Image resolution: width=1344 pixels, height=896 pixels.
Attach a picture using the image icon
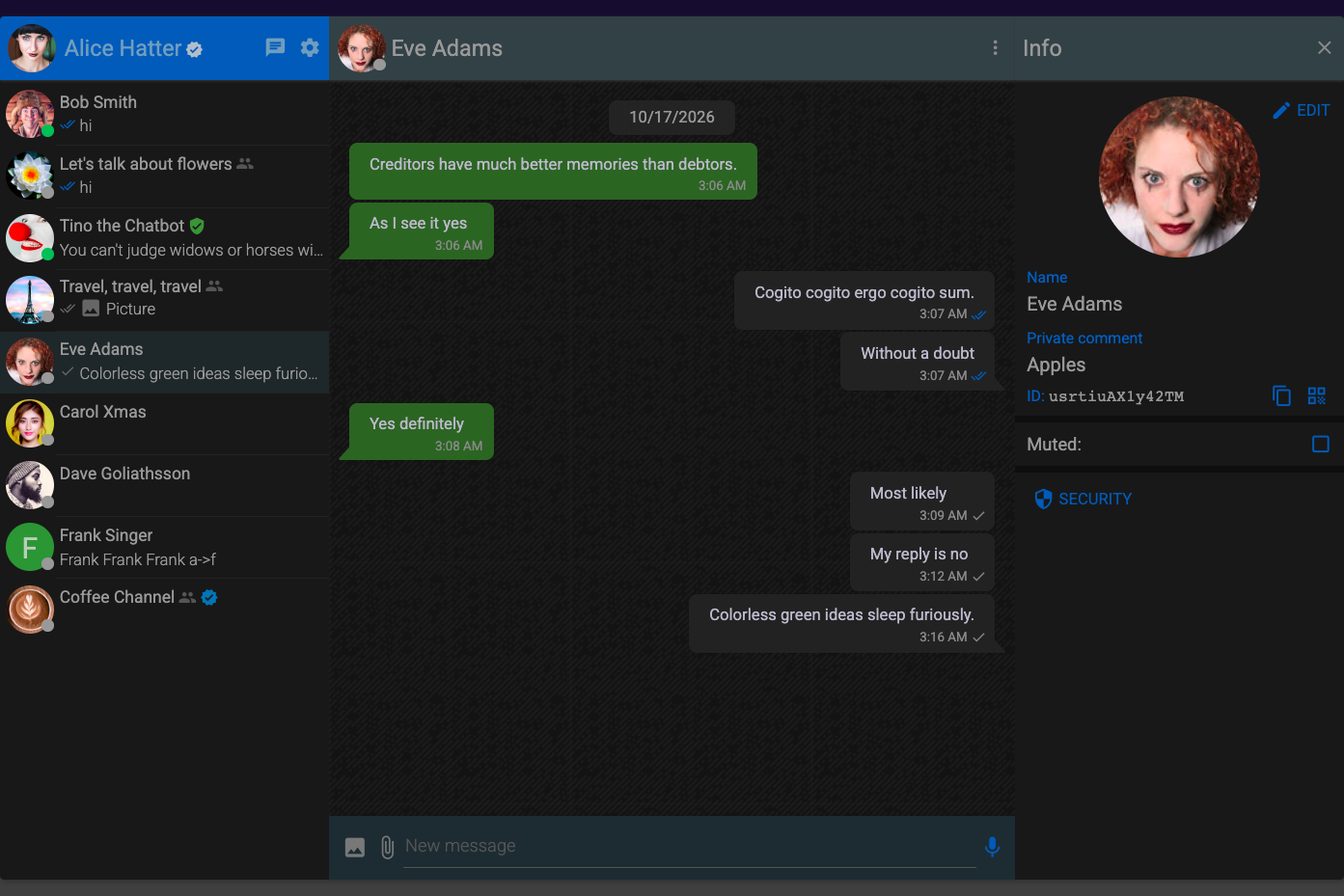[x=355, y=847]
